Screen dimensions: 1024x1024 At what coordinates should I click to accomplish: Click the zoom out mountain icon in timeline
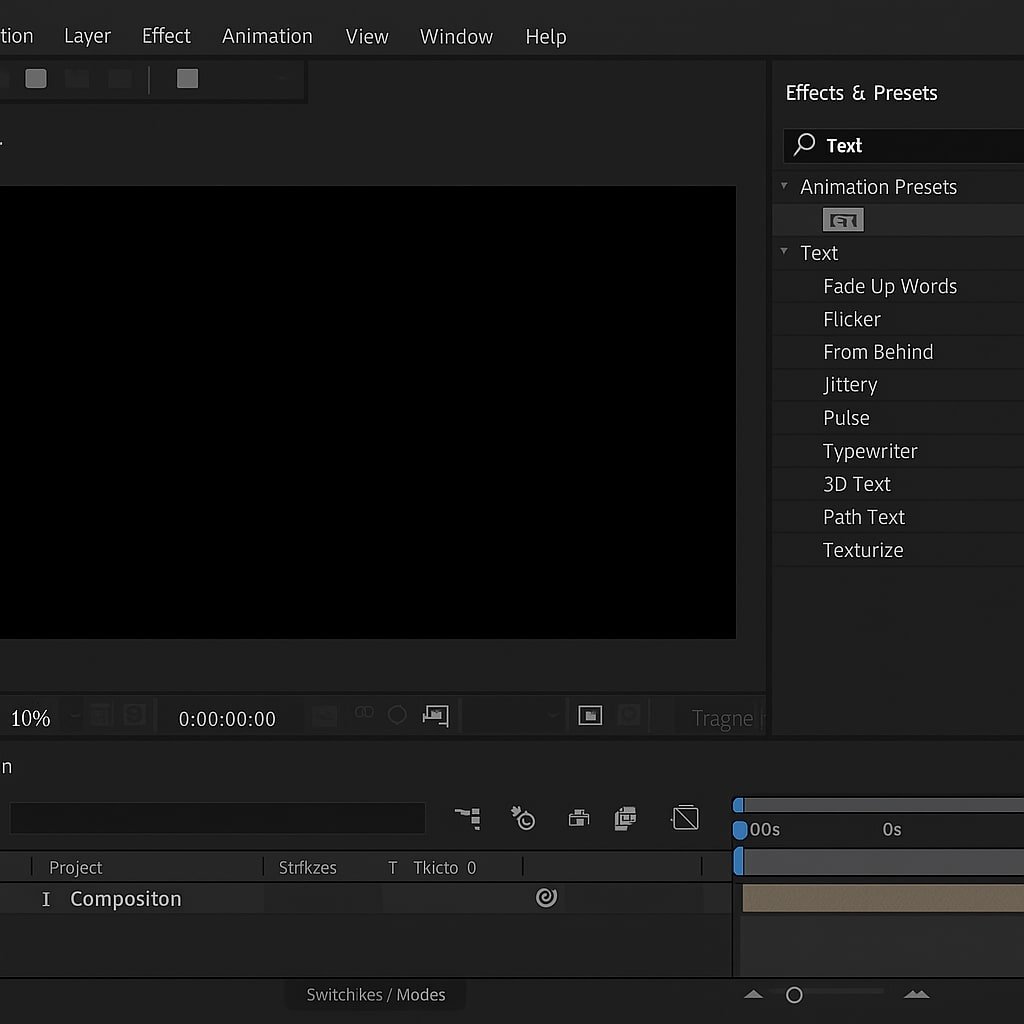[754, 995]
